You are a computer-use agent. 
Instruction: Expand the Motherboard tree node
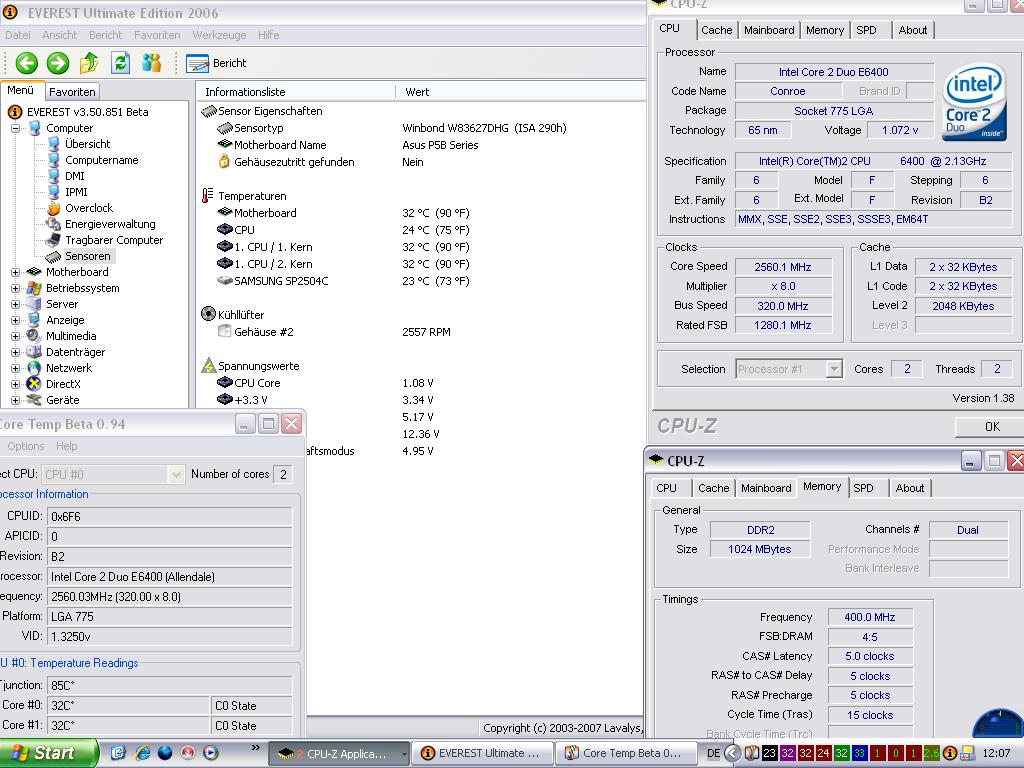(x=15, y=272)
